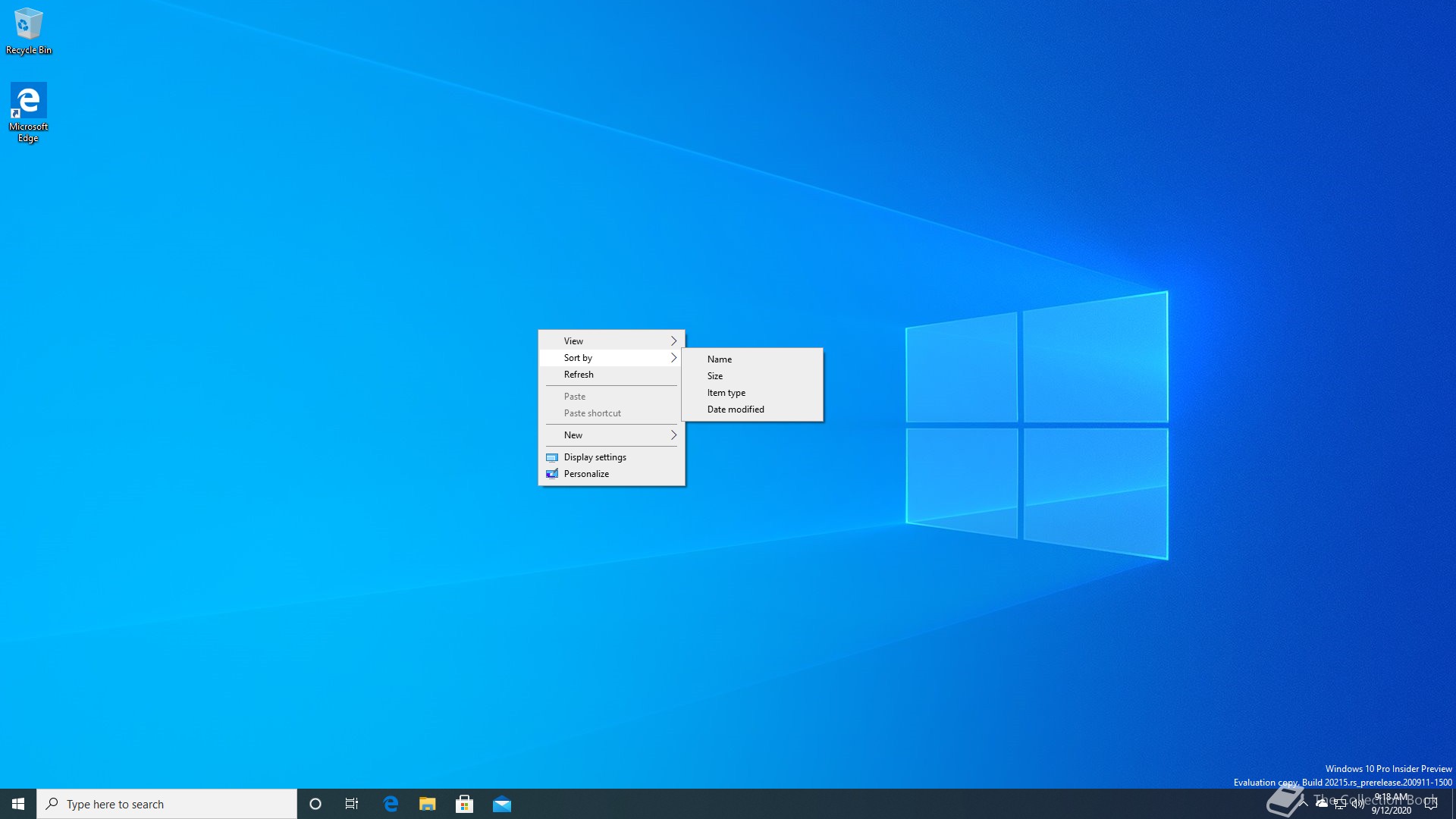Open the Action Center notifications icon

click(1431, 804)
